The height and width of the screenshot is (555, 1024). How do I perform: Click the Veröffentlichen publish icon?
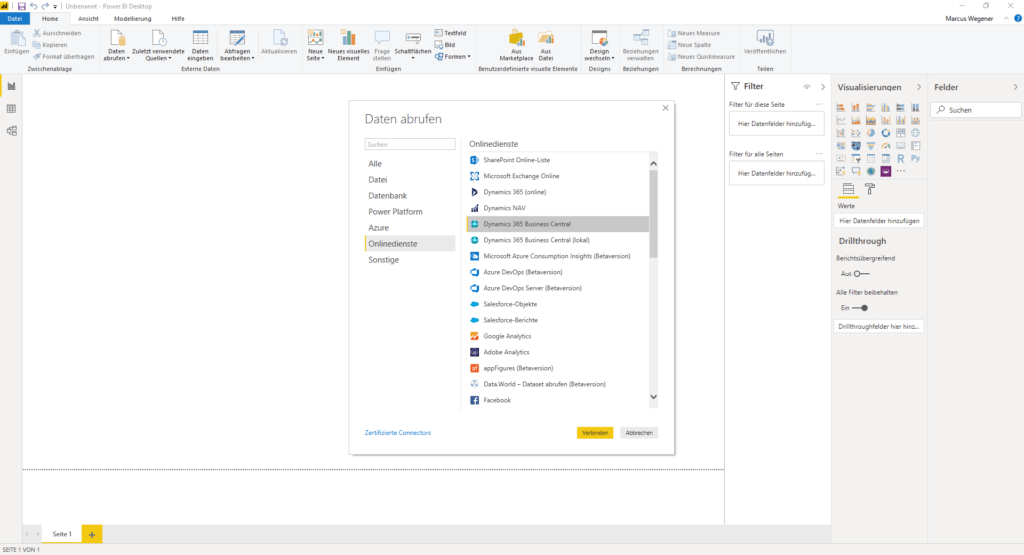[x=765, y=43]
